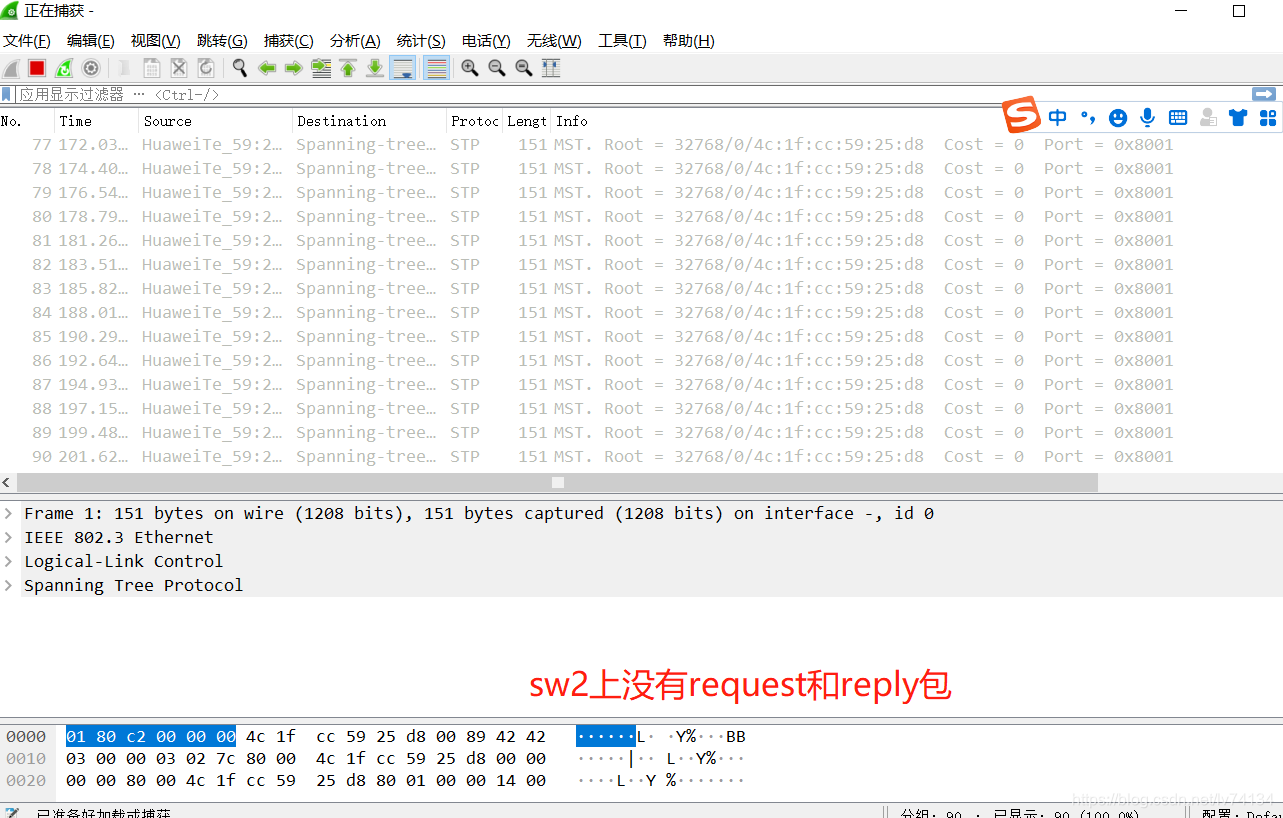Open the 统计(S) menu

coord(421,41)
